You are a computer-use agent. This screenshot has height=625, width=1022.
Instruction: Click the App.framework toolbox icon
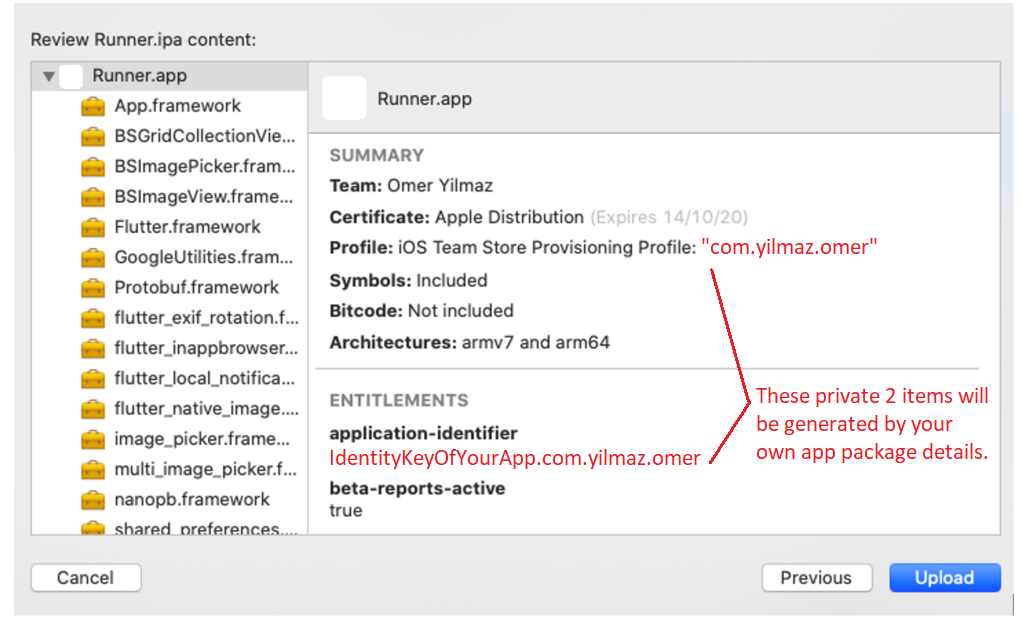point(93,106)
